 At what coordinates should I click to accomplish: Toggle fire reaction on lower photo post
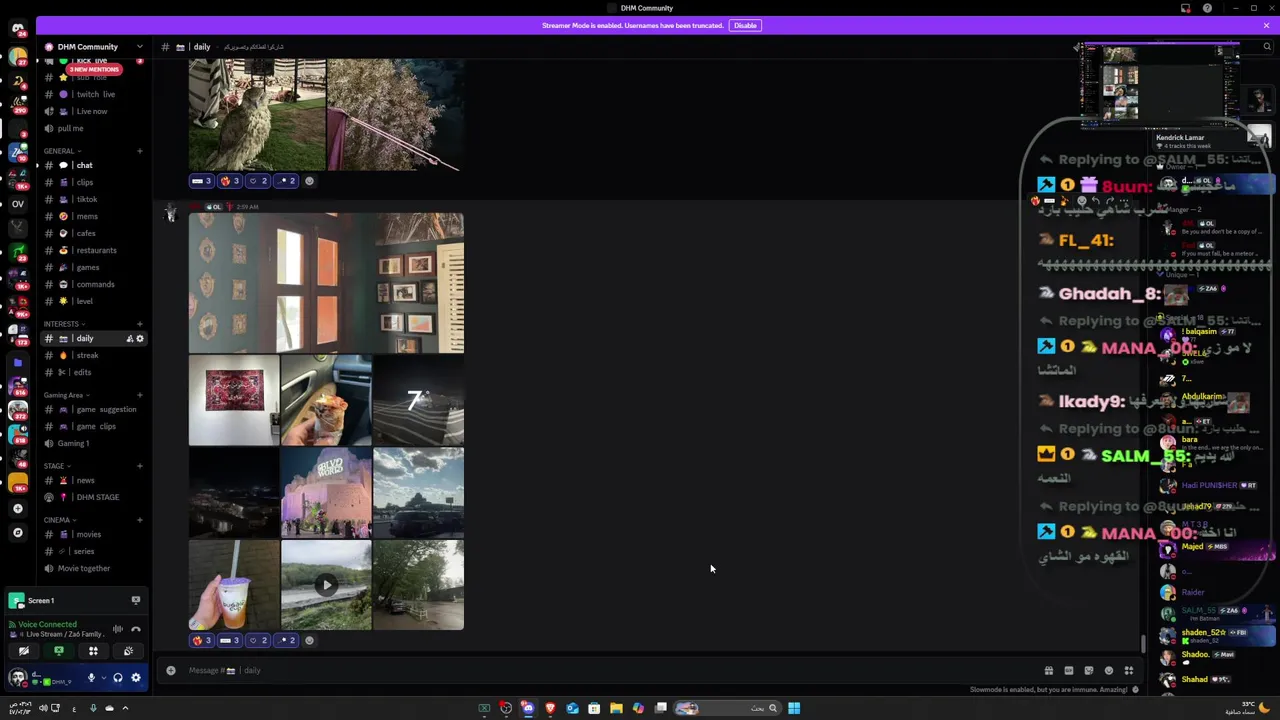point(202,640)
